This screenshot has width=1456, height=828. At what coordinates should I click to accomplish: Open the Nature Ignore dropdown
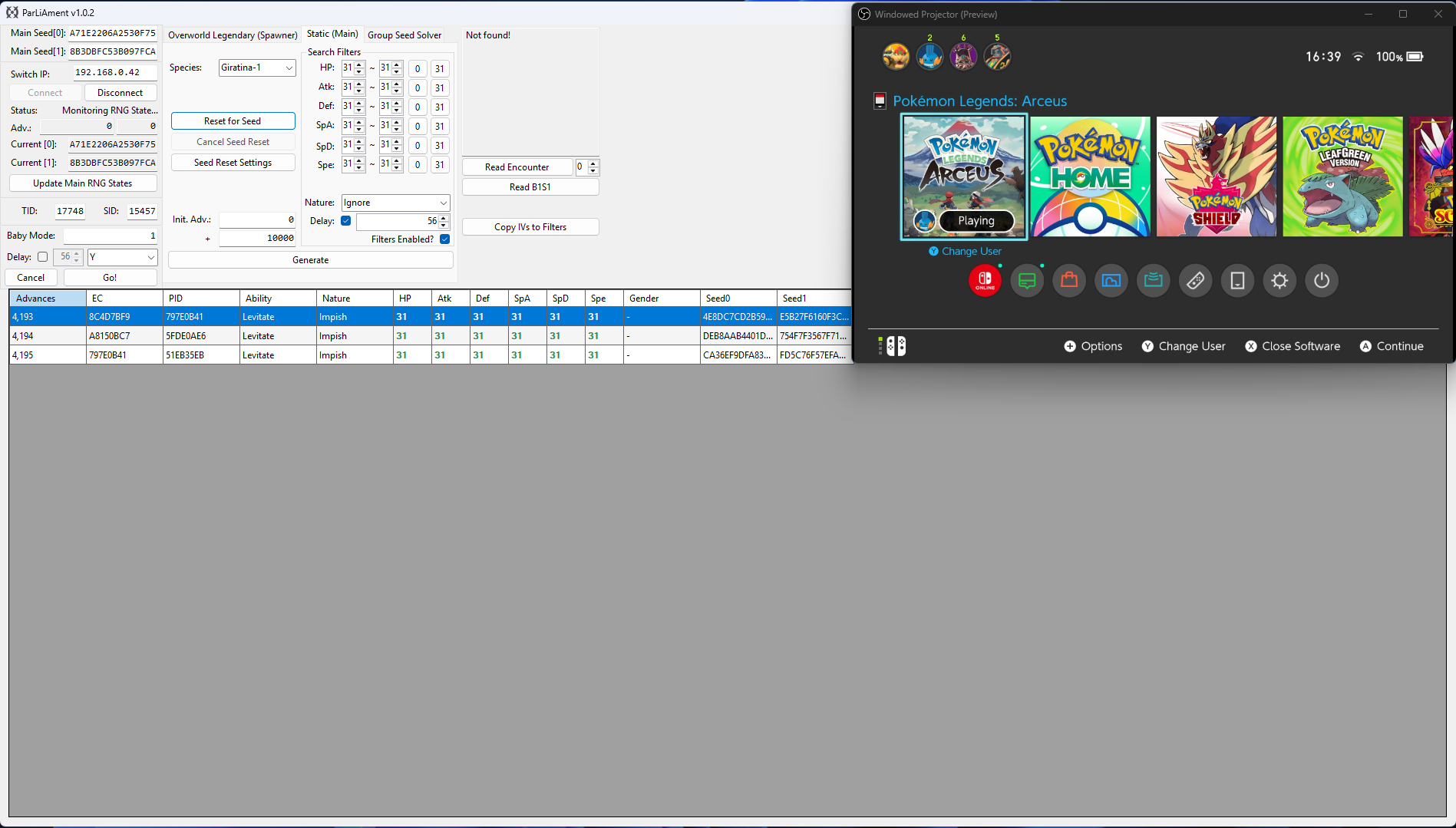396,203
